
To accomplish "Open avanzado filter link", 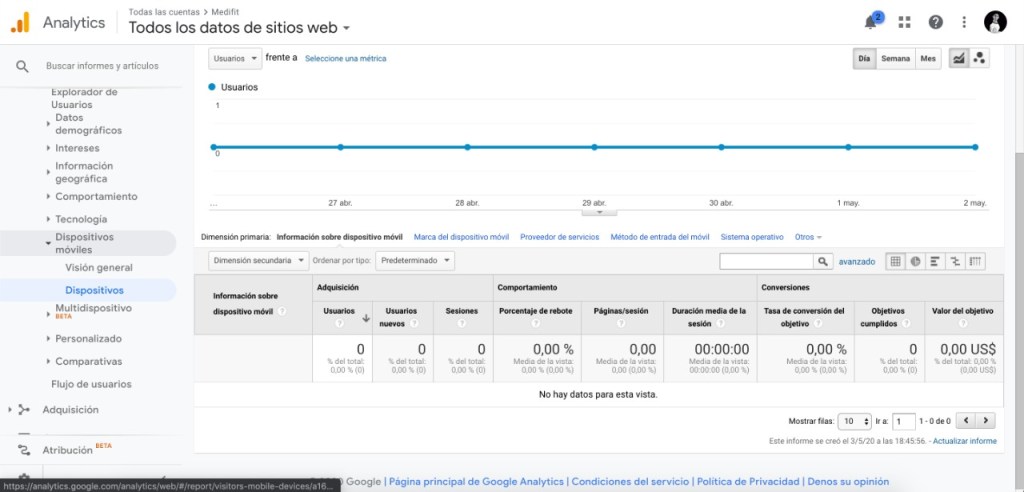I will tap(857, 261).
